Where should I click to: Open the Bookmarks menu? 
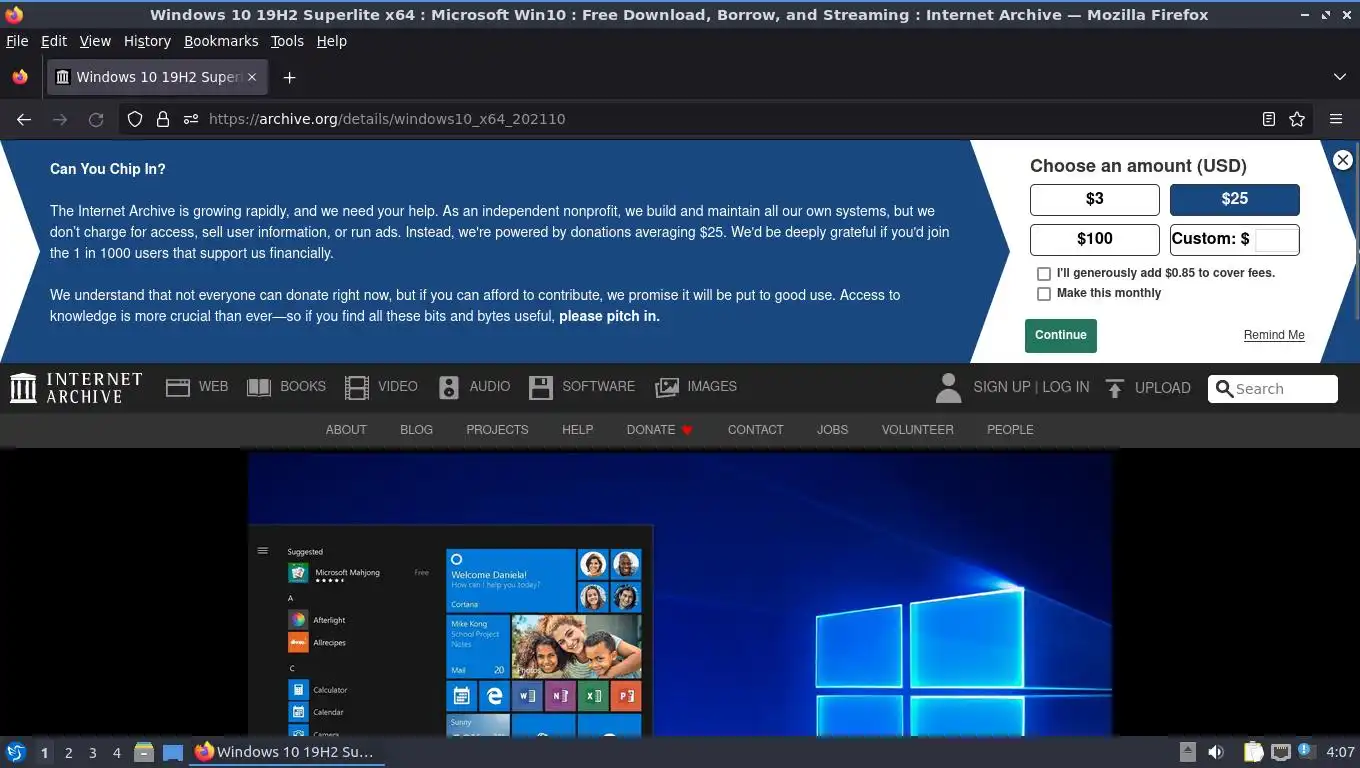point(221,41)
